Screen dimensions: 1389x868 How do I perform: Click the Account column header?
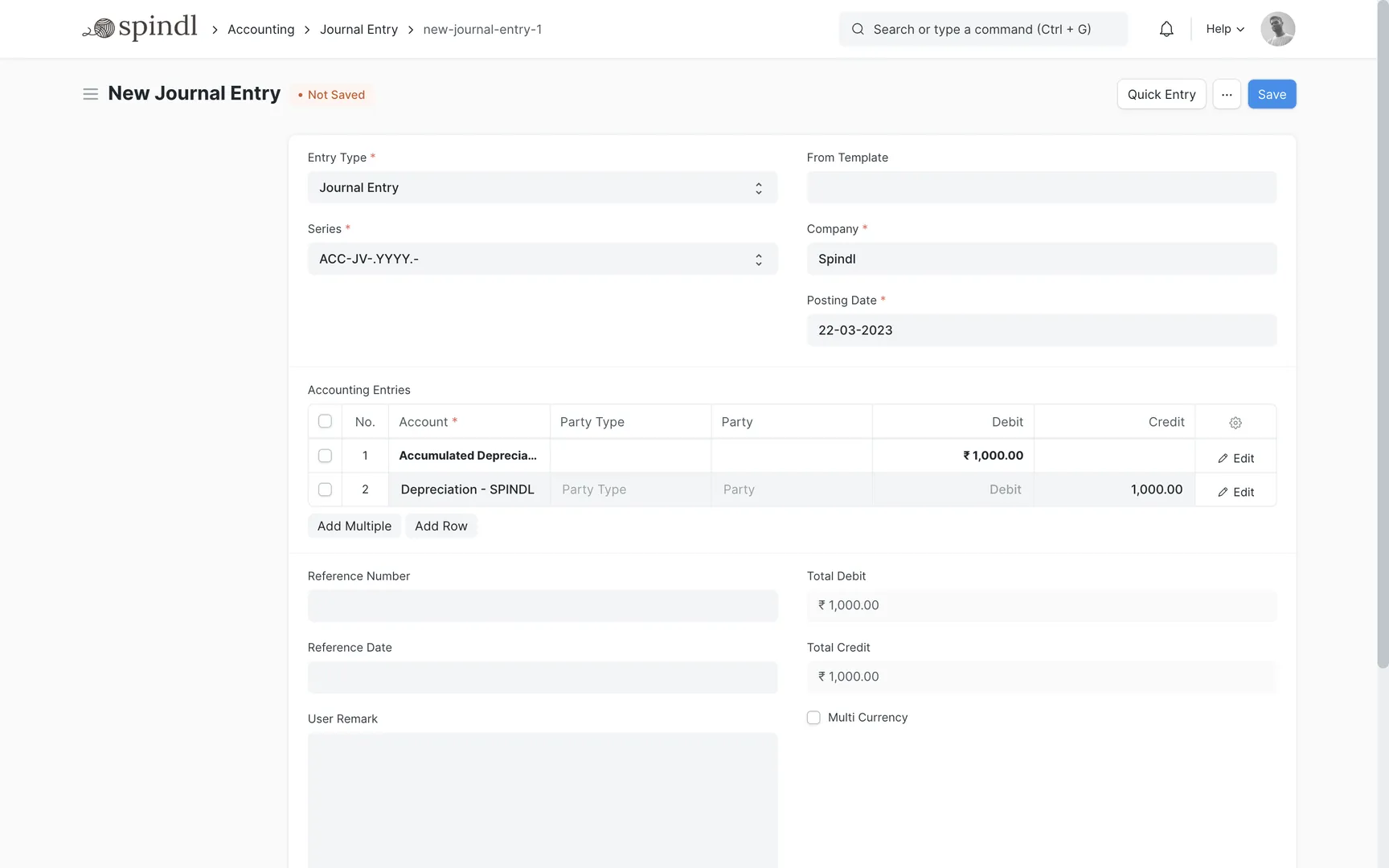tap(469, 422)
